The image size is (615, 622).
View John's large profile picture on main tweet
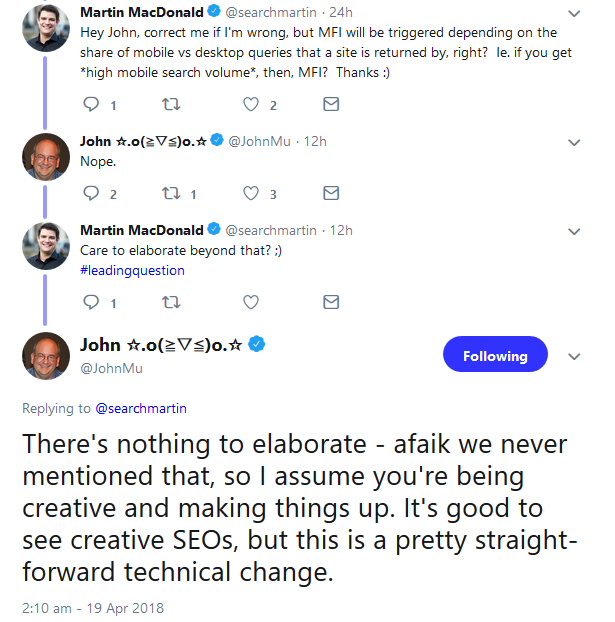pyautogui.click(x=46, y=355)
